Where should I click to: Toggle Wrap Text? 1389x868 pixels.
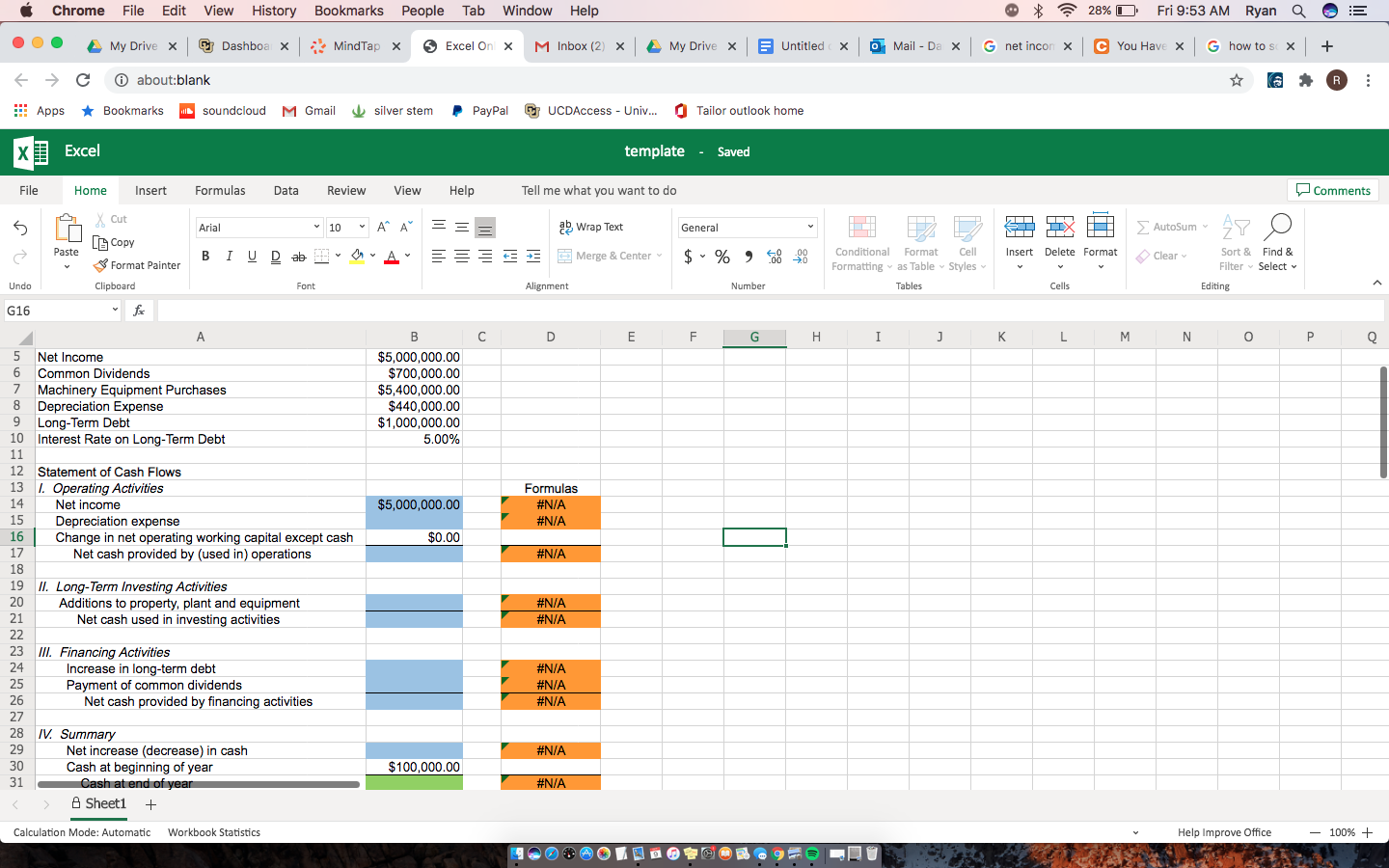coord(591,227)
